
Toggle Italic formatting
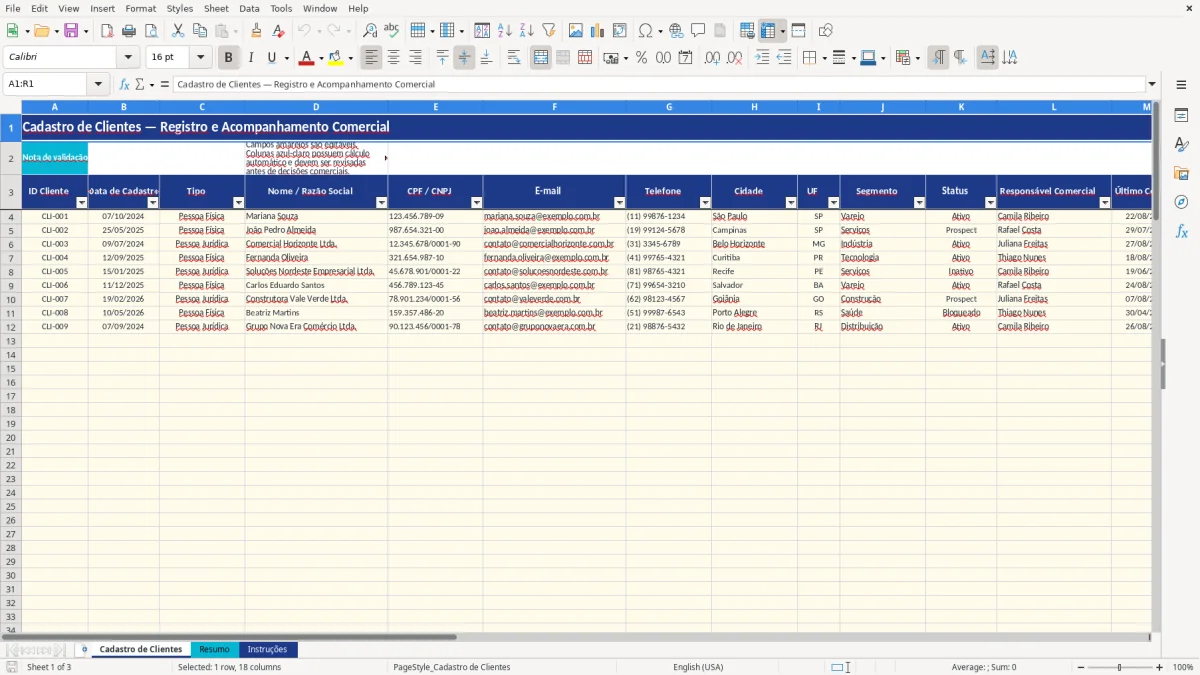[251, 58]
